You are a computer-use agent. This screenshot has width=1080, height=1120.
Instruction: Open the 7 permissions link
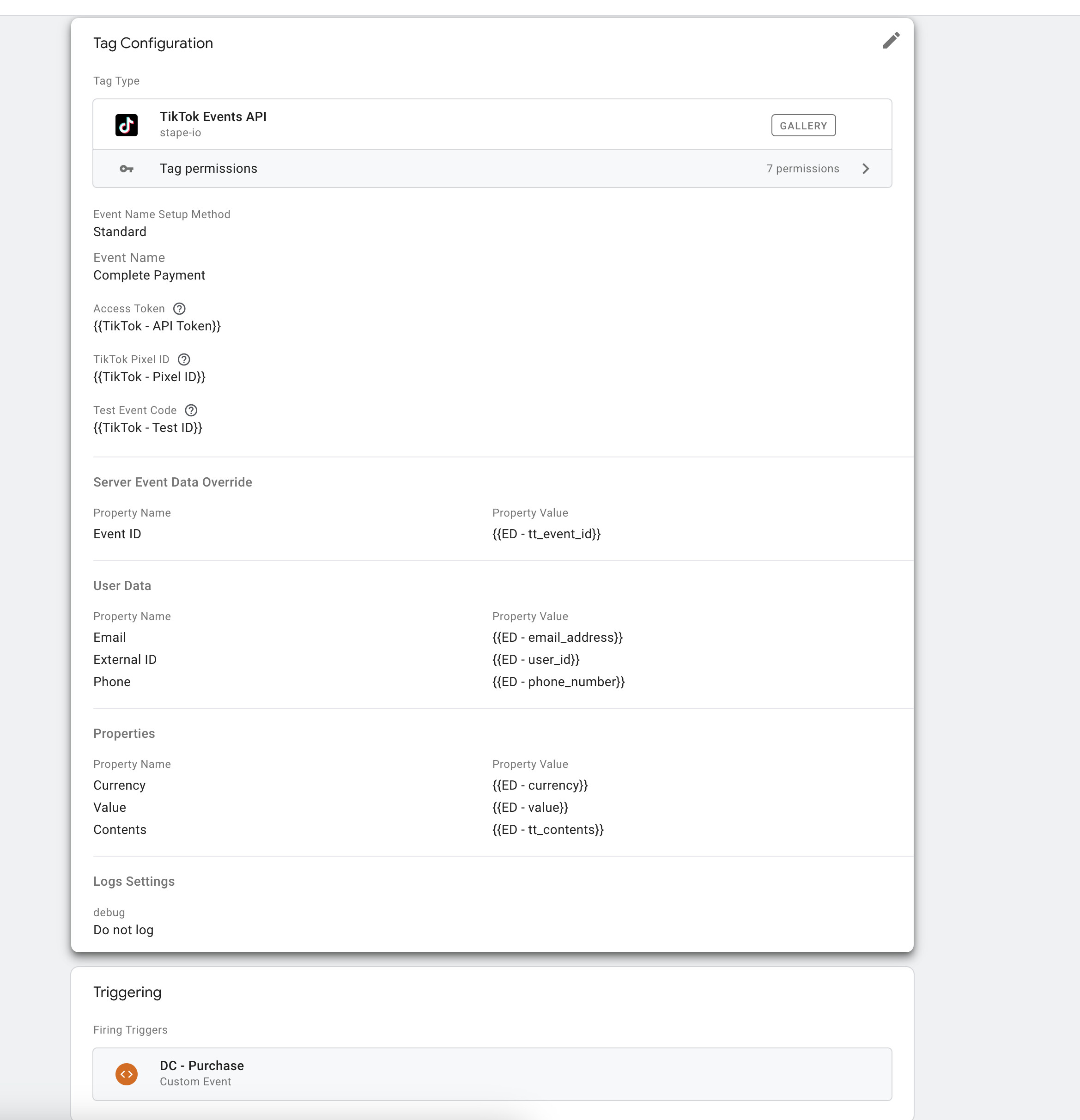(802, 169)
